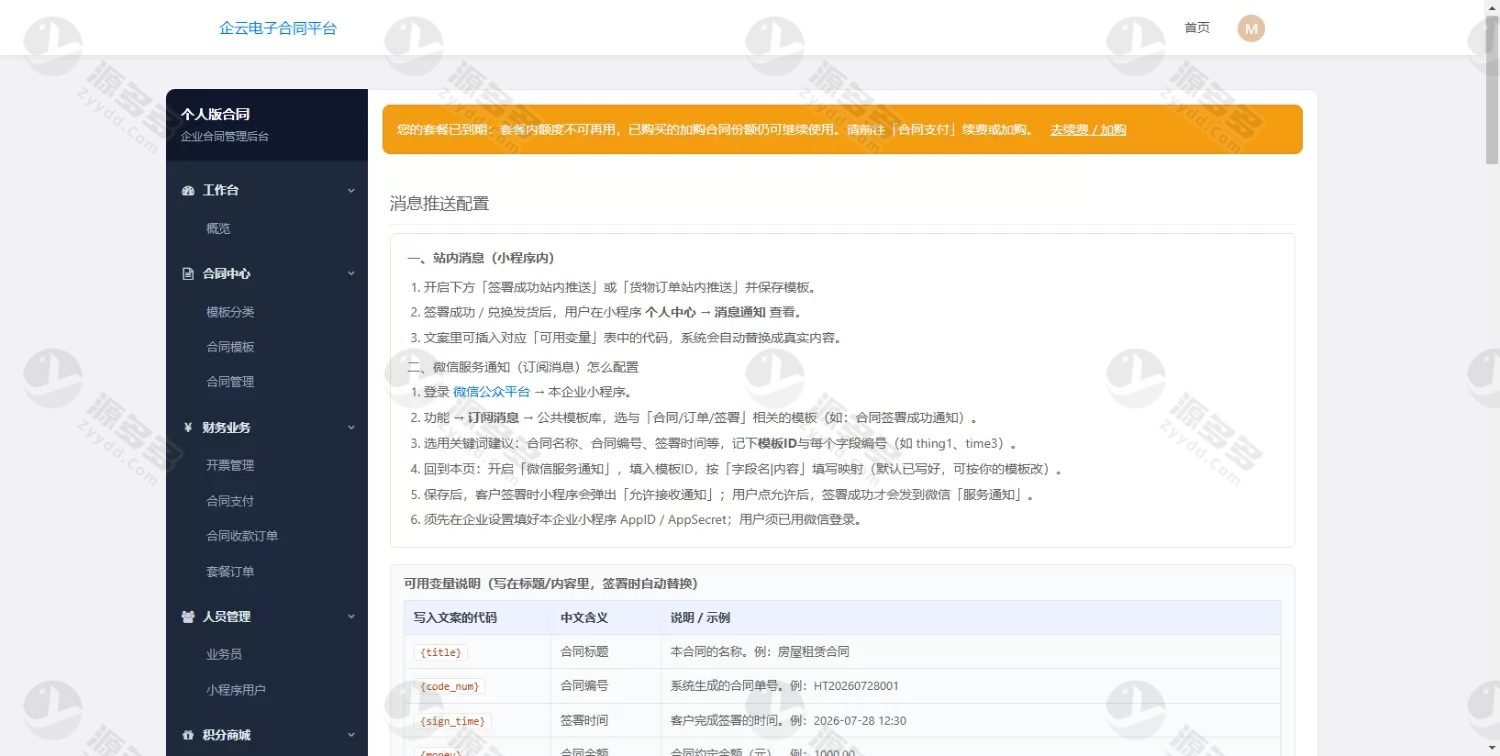Toggle the 积分商城 section chevron
The image size is (1500, 756).
(x=351, y=735)
